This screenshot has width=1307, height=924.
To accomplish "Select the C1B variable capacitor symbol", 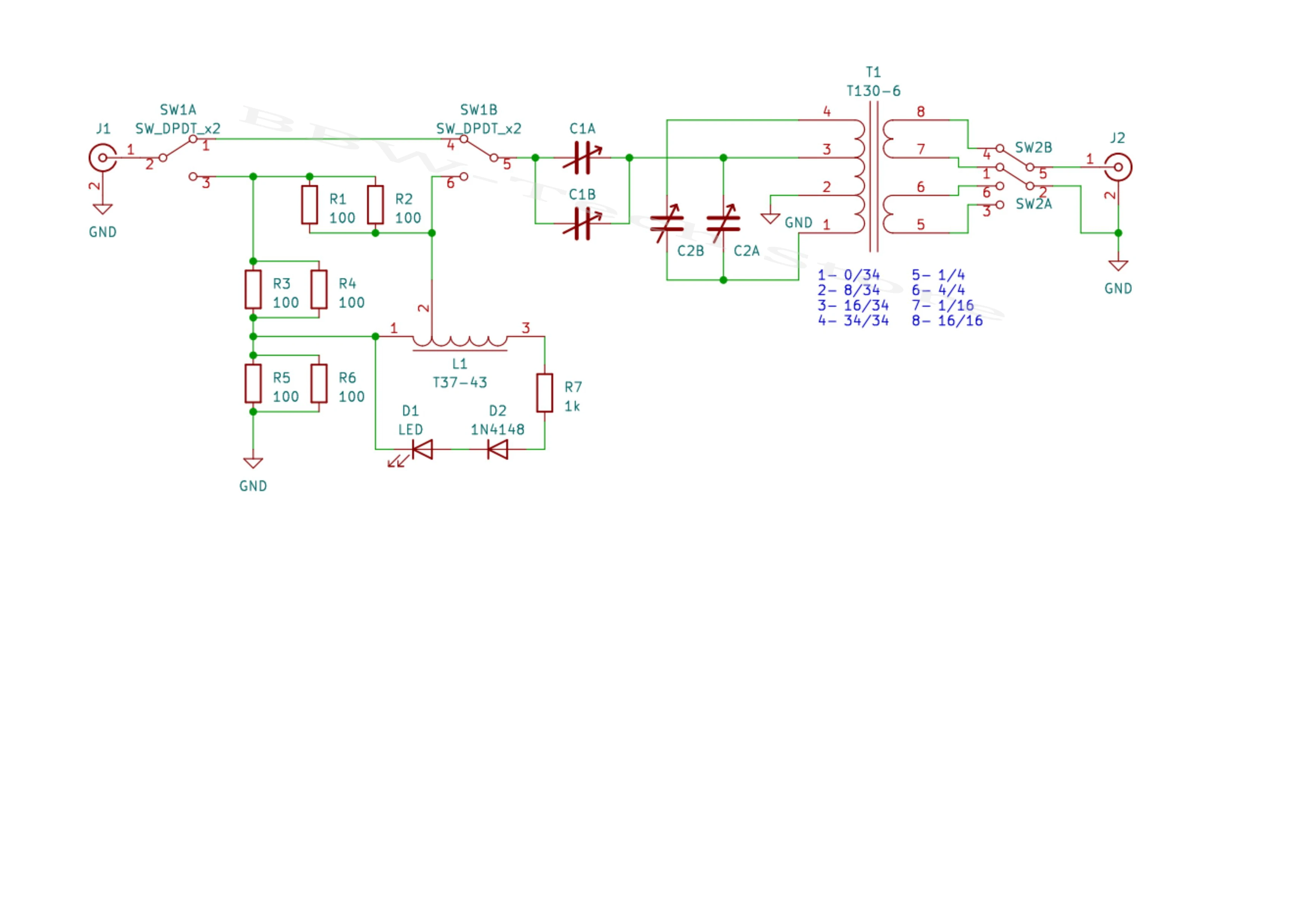I will tap(582, 224).
